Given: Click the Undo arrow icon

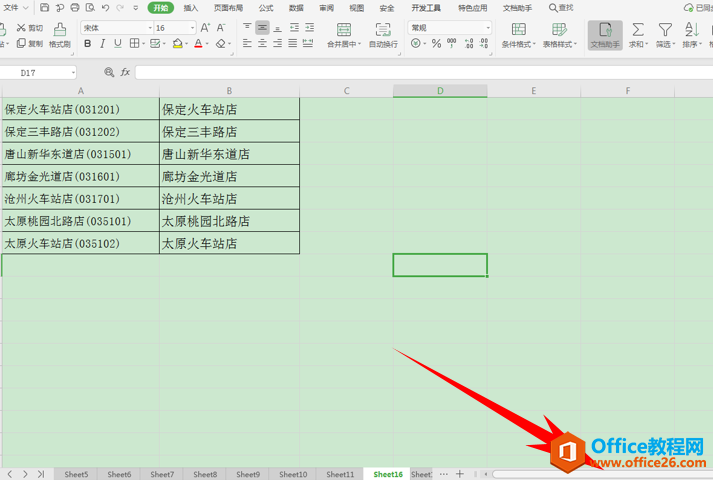Looking at the screenshot, I should (105, 7).
